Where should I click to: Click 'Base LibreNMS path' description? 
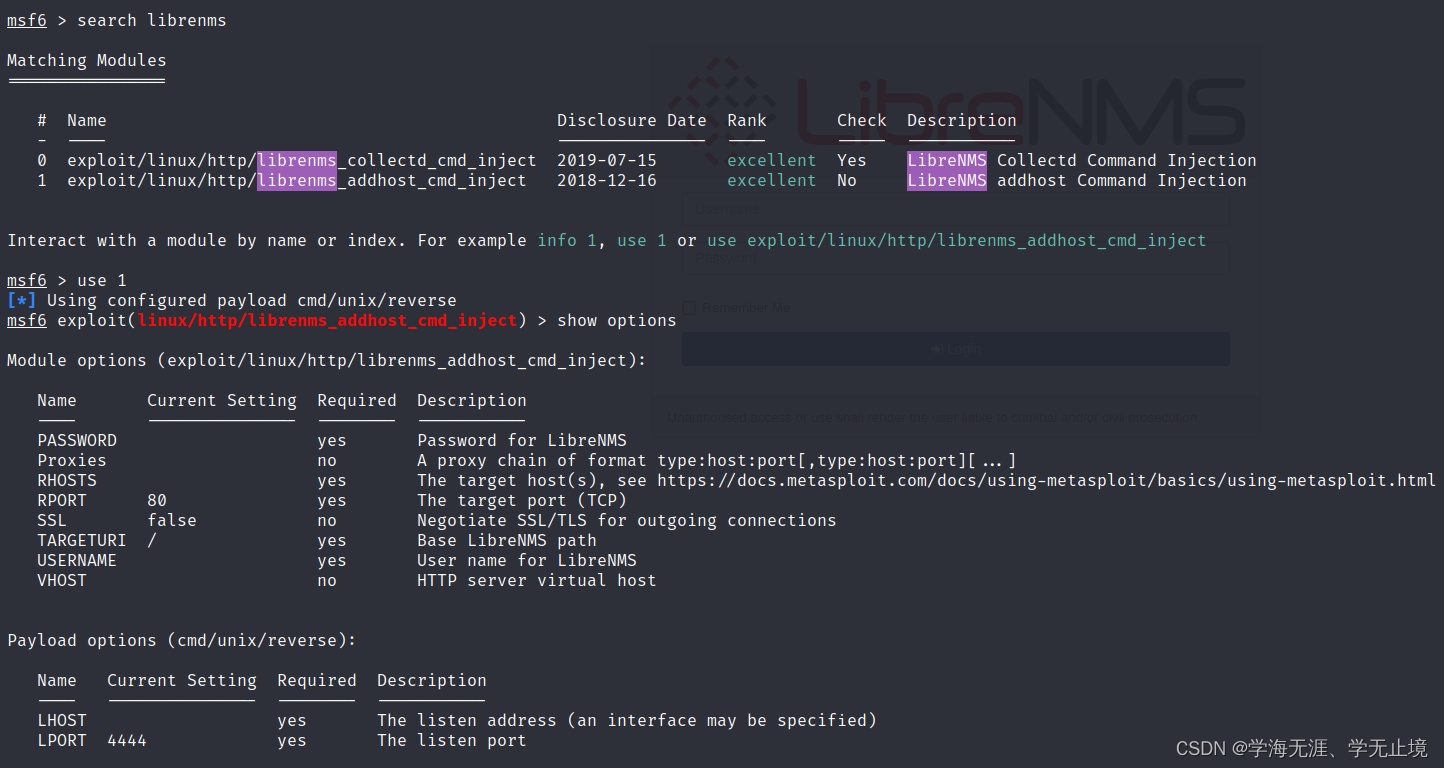pos(507,541)
